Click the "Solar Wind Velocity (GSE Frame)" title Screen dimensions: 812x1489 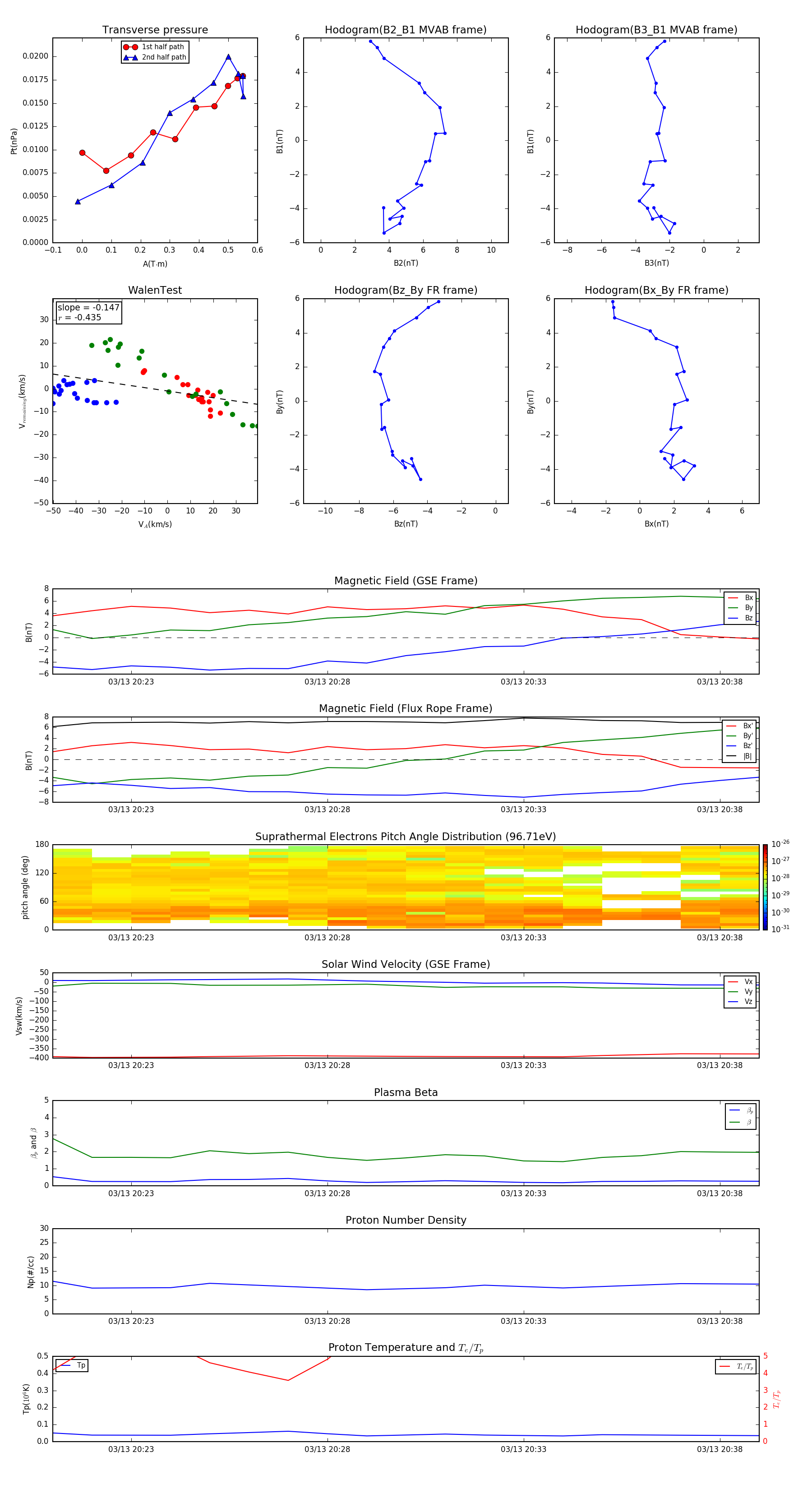406,965
